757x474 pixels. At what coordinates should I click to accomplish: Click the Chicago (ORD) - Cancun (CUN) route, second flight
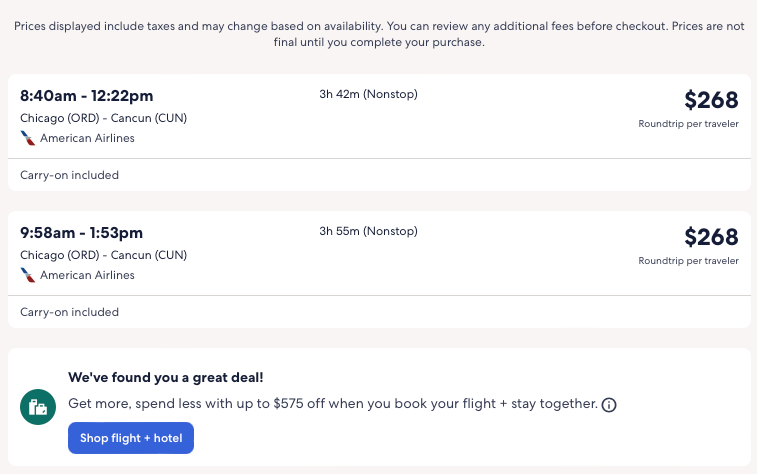103,255
